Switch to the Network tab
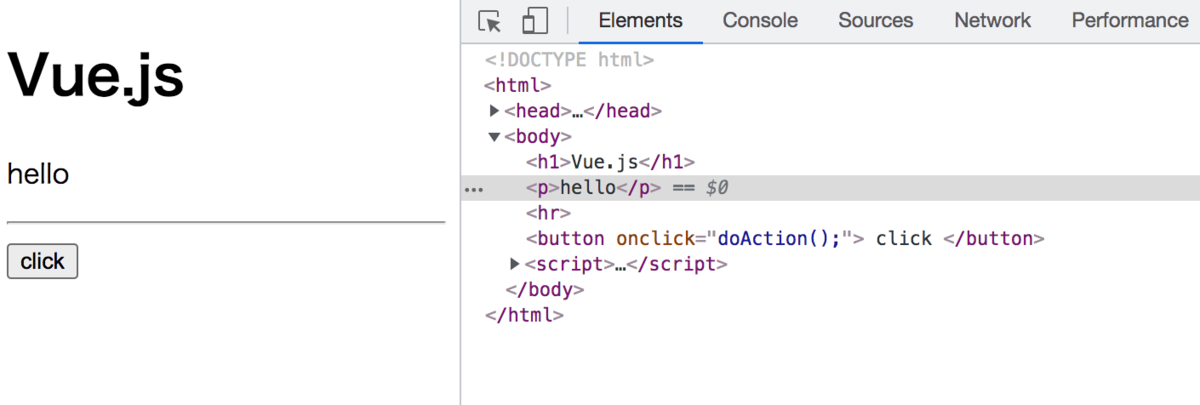Image resolution: width=1200 pixels, height=405 pixels. [992, 20]
